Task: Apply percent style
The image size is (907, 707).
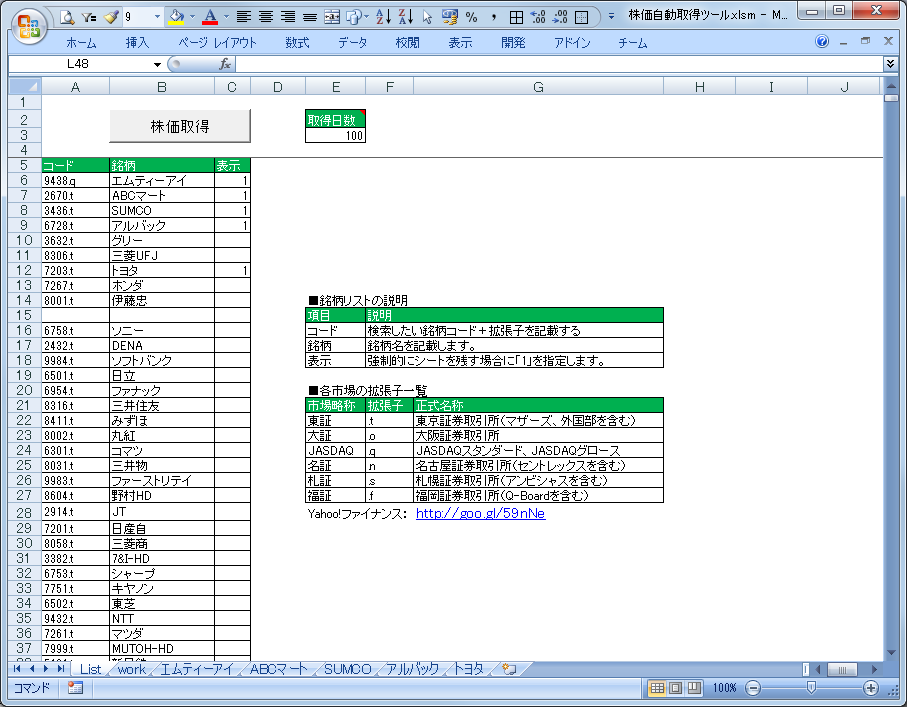Action: 472,17
